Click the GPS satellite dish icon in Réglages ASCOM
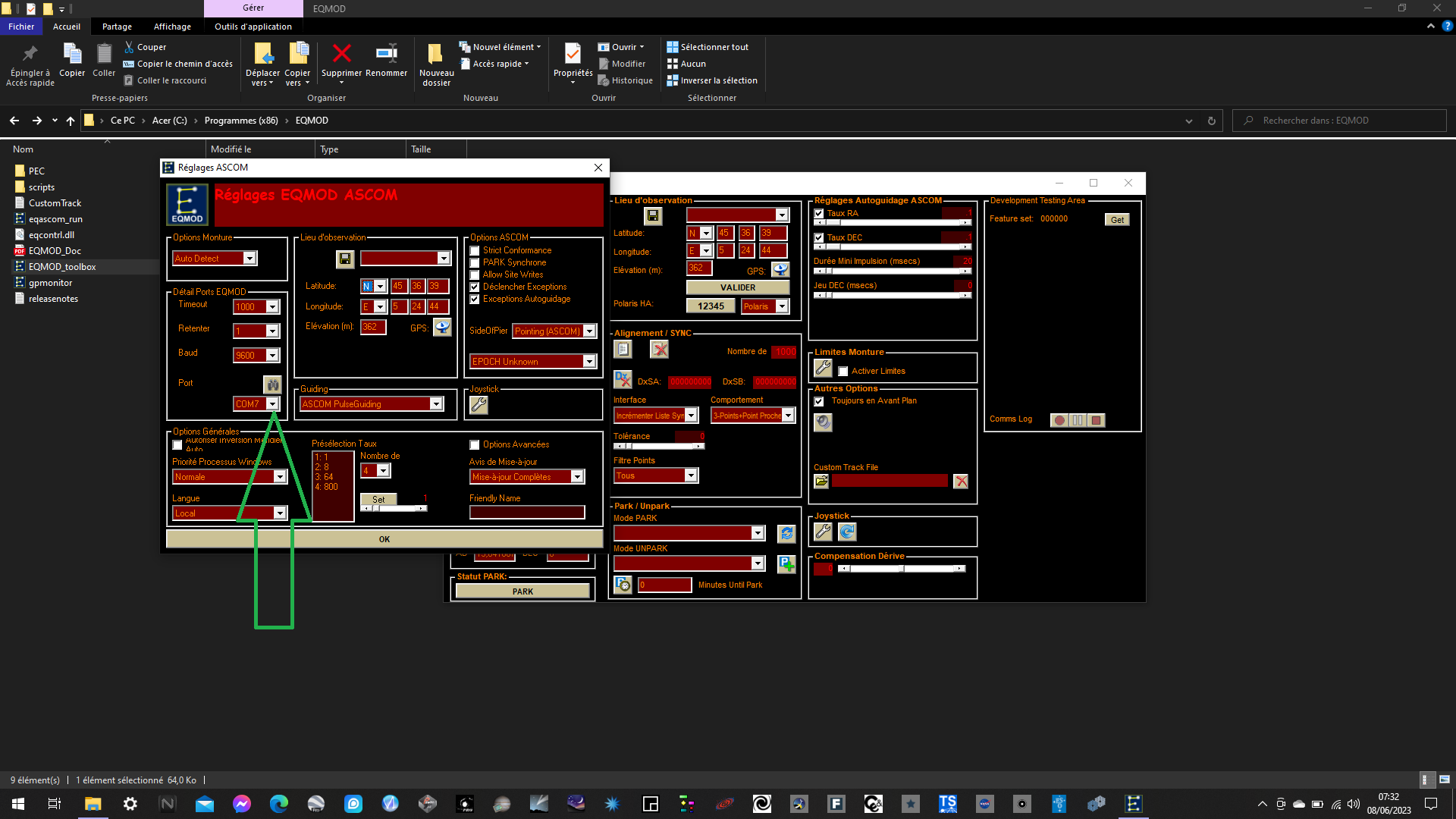The width and height of the screenshot is (1456, 819). [442, 328]
